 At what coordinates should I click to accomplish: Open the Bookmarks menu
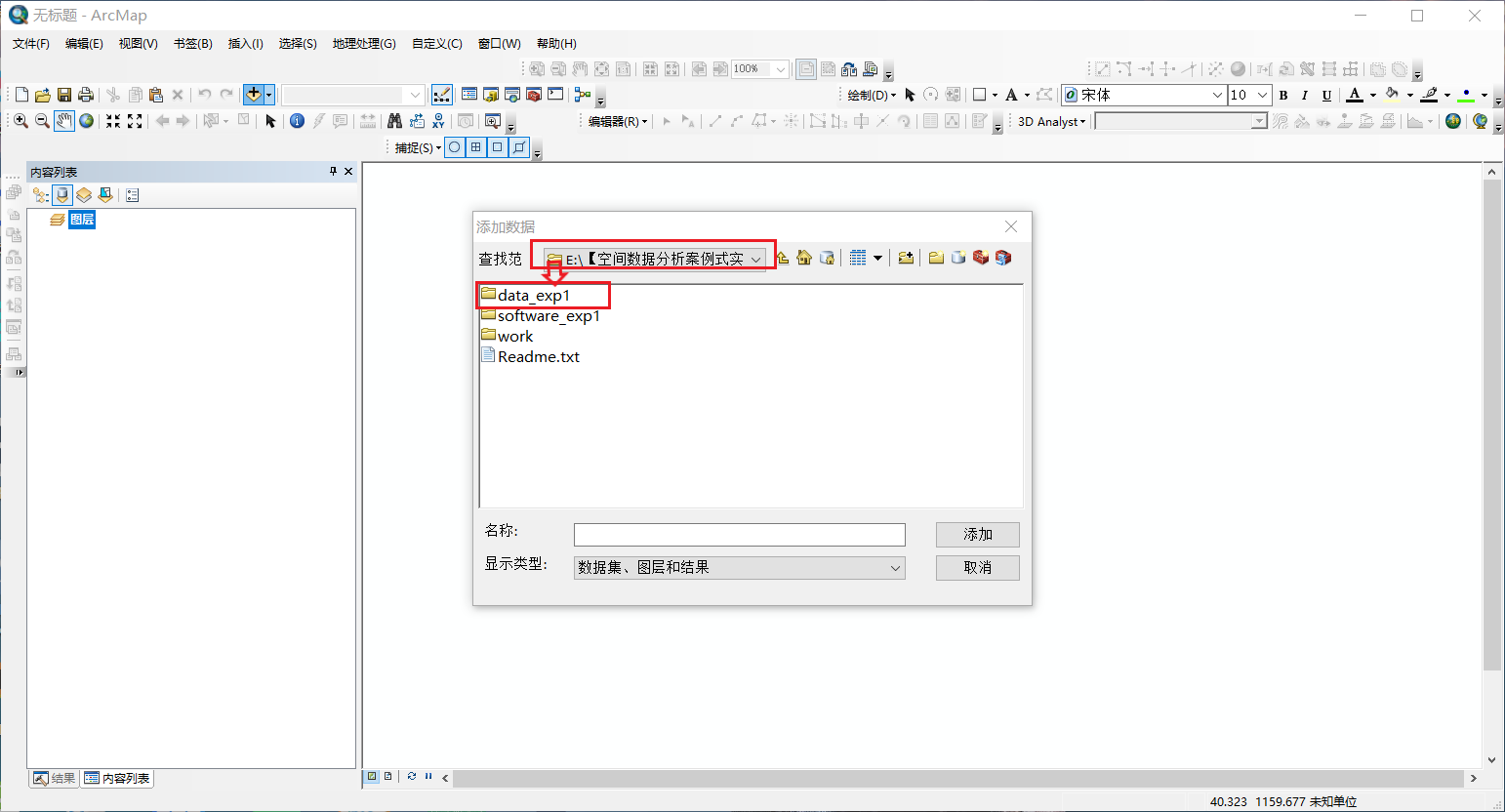pyautogui.click(x=192, y=44)
